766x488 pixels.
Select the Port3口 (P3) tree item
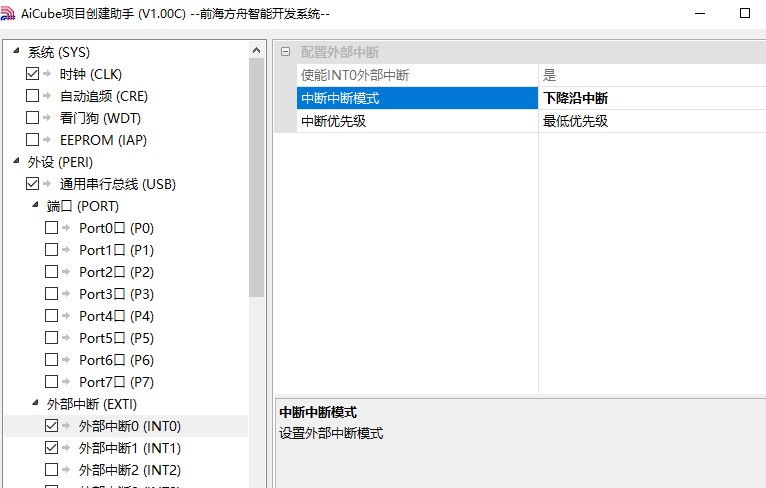[x=116, y=294]
